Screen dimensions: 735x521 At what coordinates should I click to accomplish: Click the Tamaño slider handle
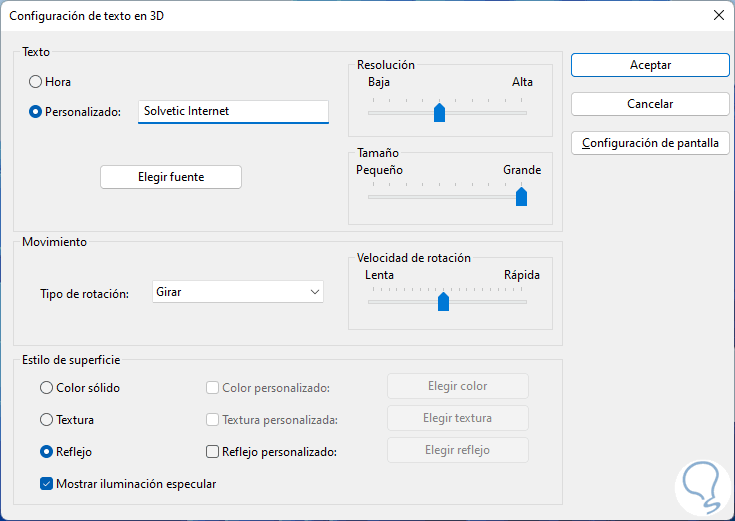(521, 197)
